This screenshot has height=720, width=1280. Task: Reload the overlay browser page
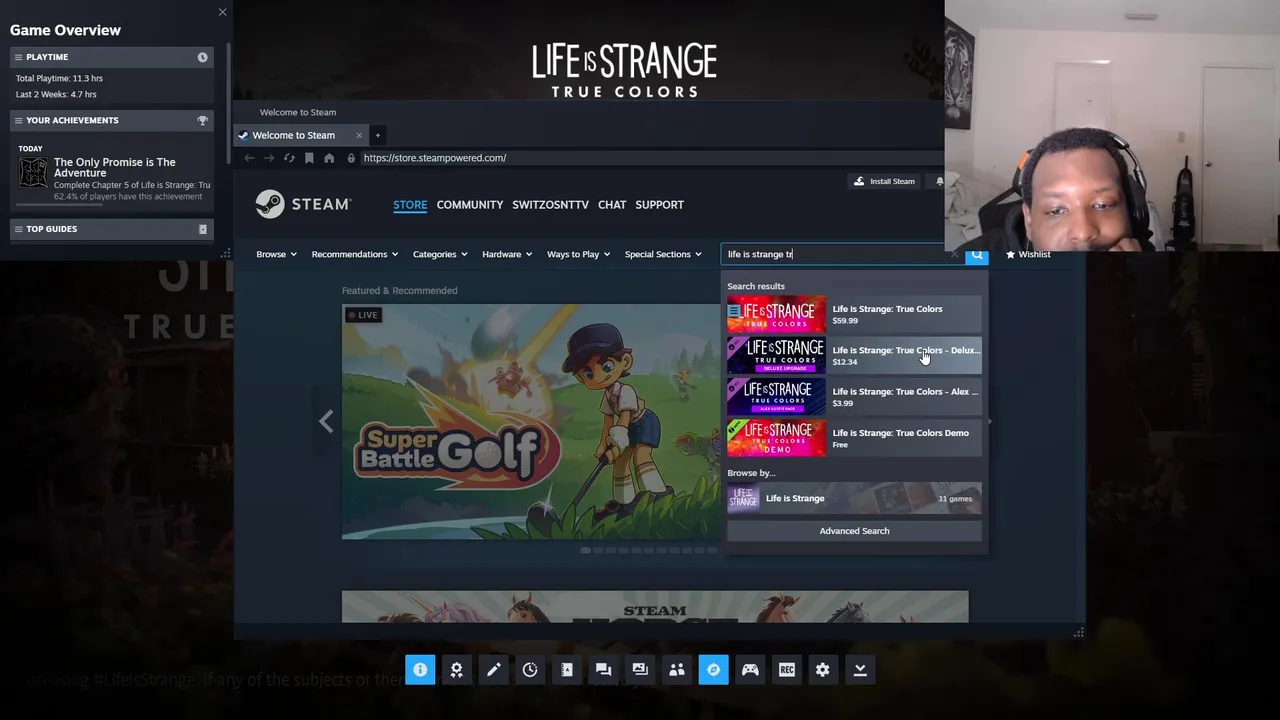tap(289, 158)
